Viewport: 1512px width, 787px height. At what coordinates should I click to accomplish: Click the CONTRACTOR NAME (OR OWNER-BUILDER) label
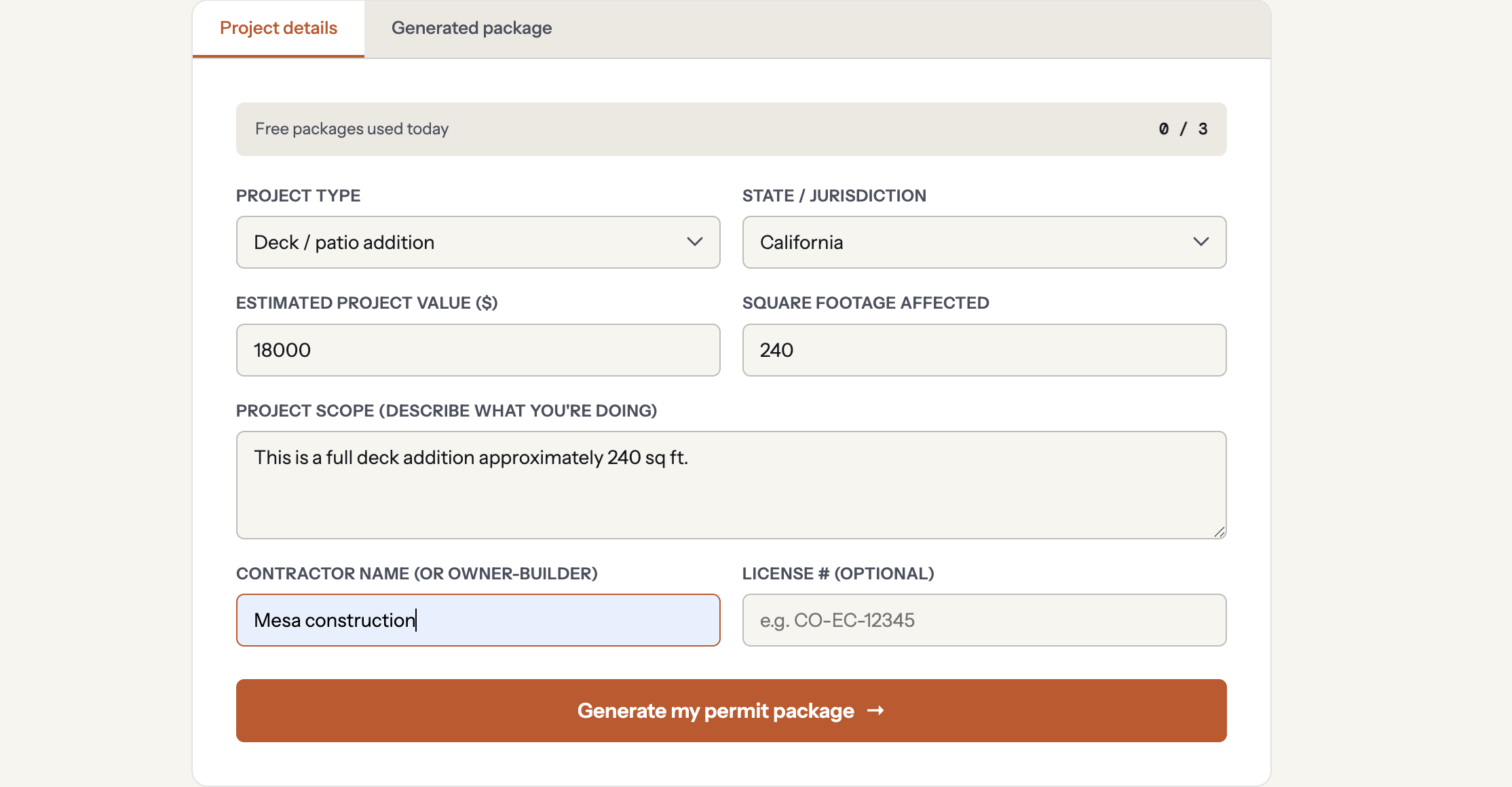[417, 573]
